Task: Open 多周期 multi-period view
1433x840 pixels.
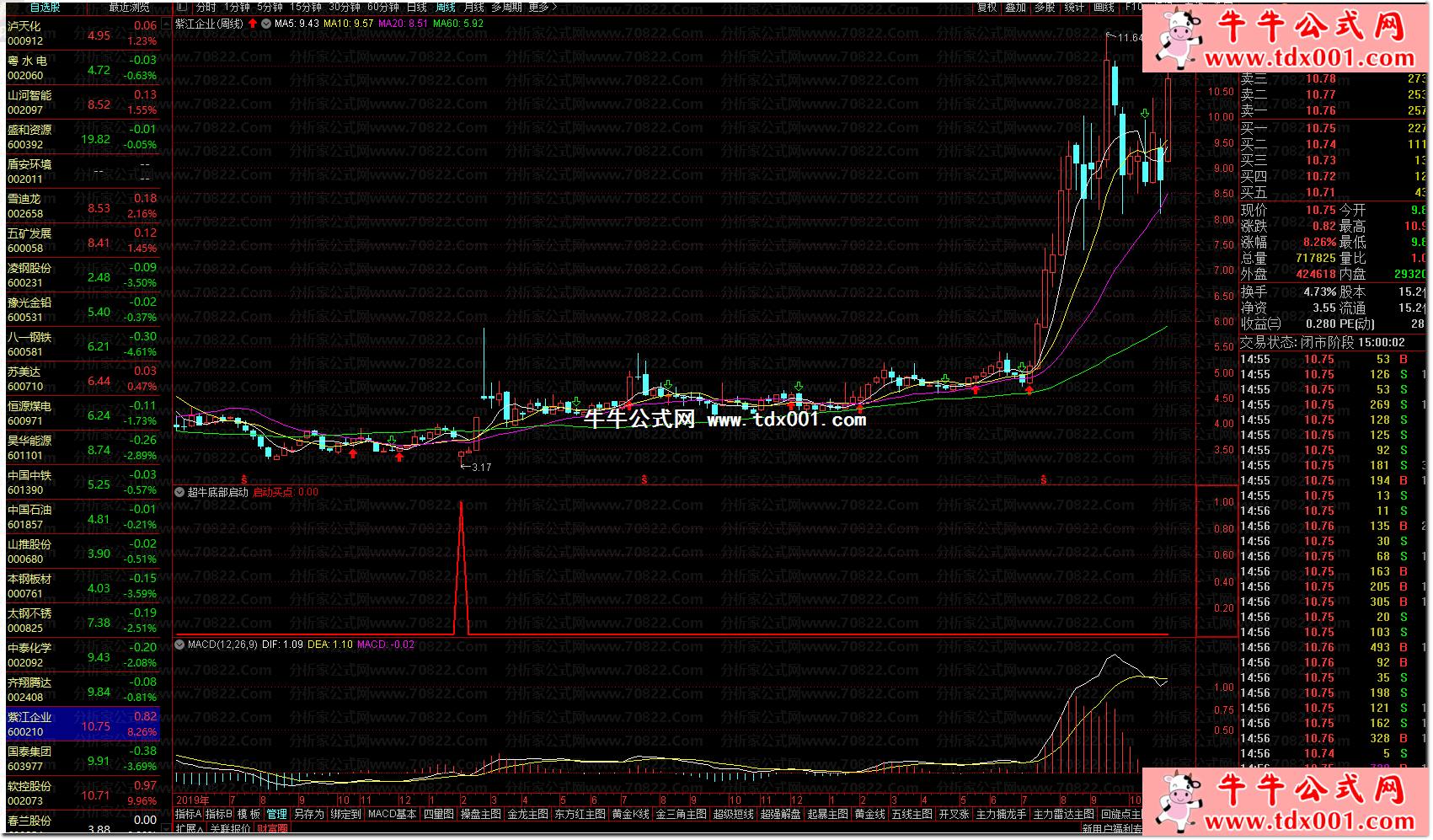Action: [x=506, y=8]
